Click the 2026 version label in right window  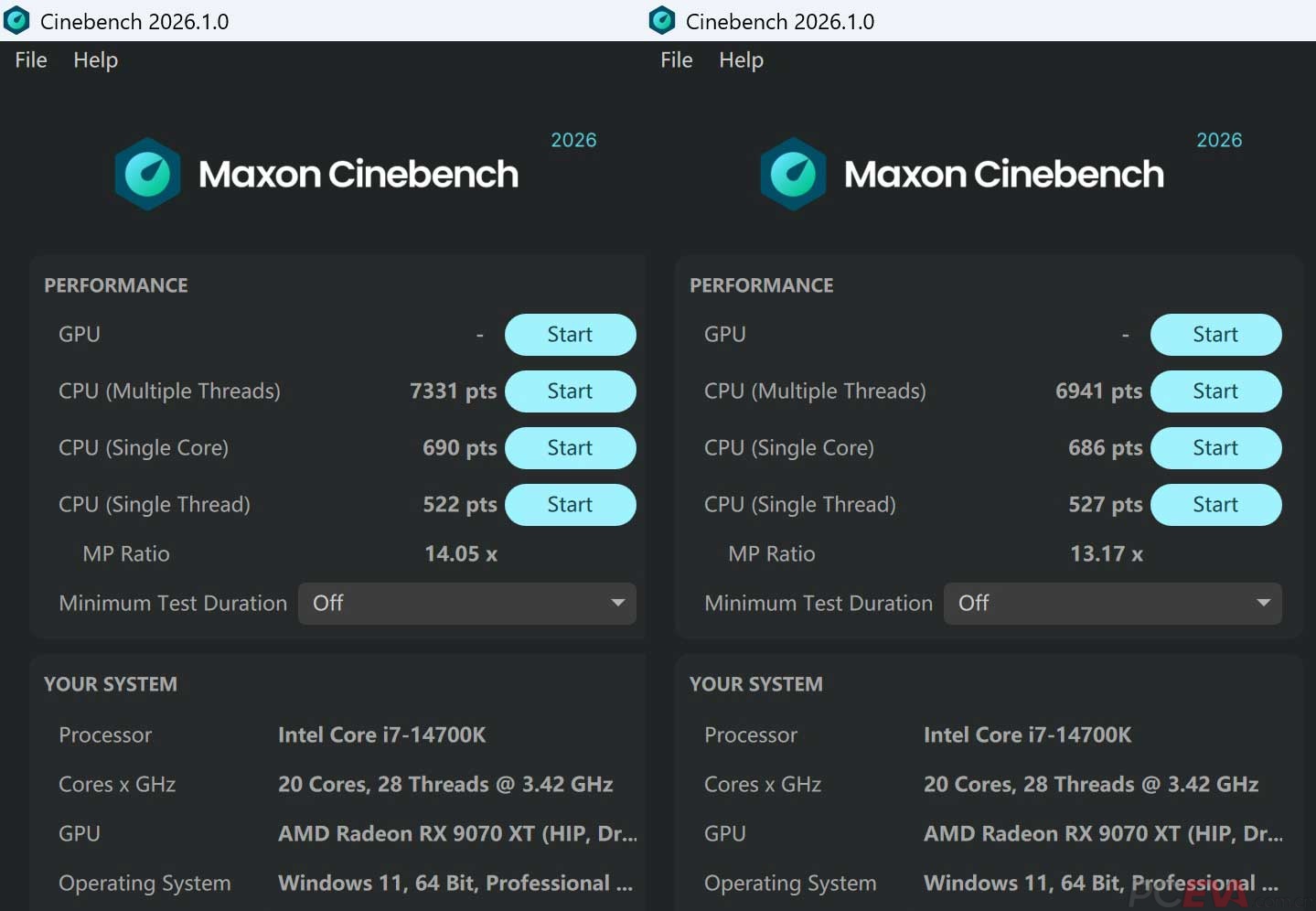[1219, 140]
